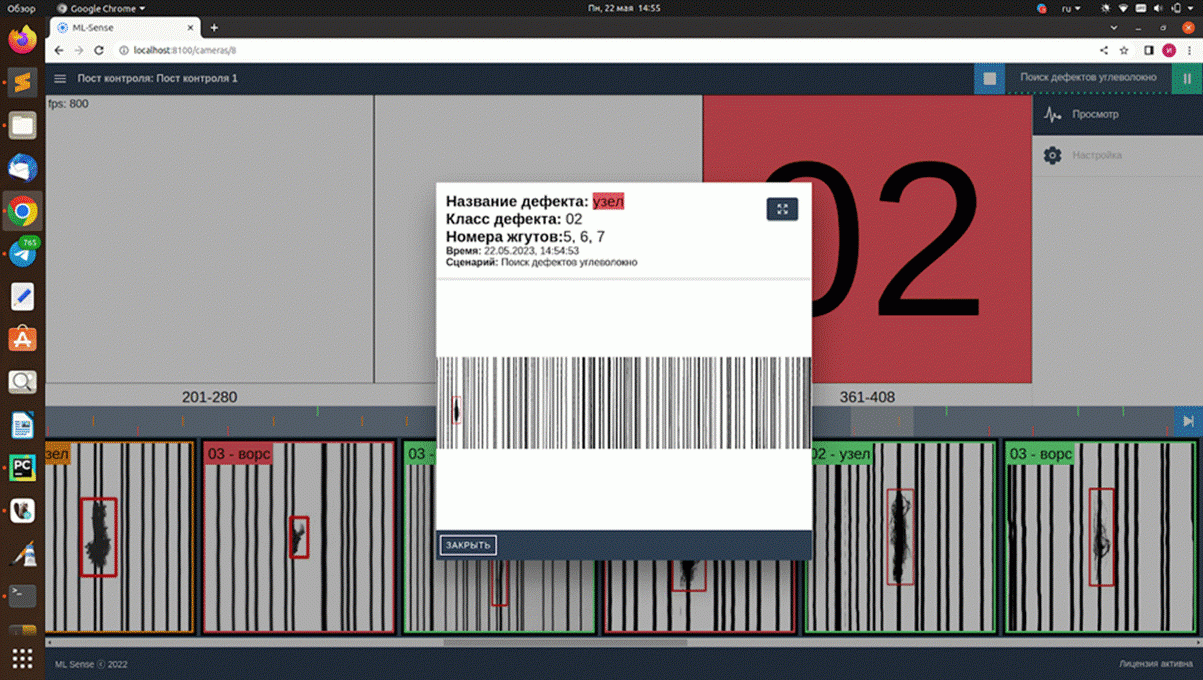Screen dimensions: 1203x680
Task: Open the 02 - узел green-bordered thumbnail
Action: (900, 537)
